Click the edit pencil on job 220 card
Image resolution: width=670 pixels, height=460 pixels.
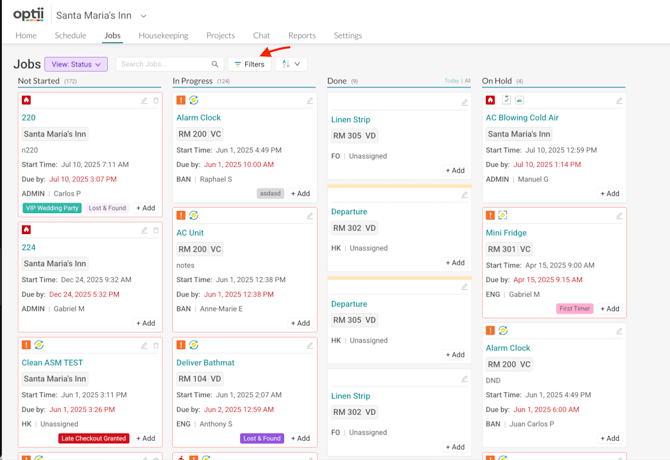pyautogui.click(x=144, y=101)
